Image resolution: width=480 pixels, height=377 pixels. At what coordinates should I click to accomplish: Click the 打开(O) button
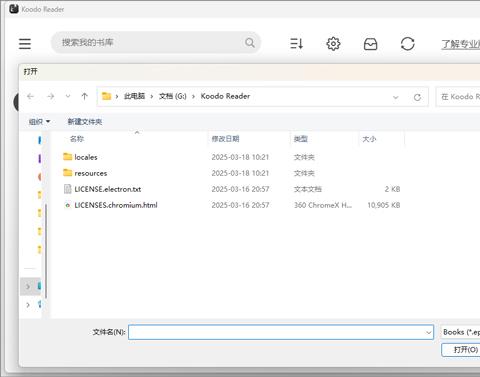pyautogui.click(x=461, y=350)
